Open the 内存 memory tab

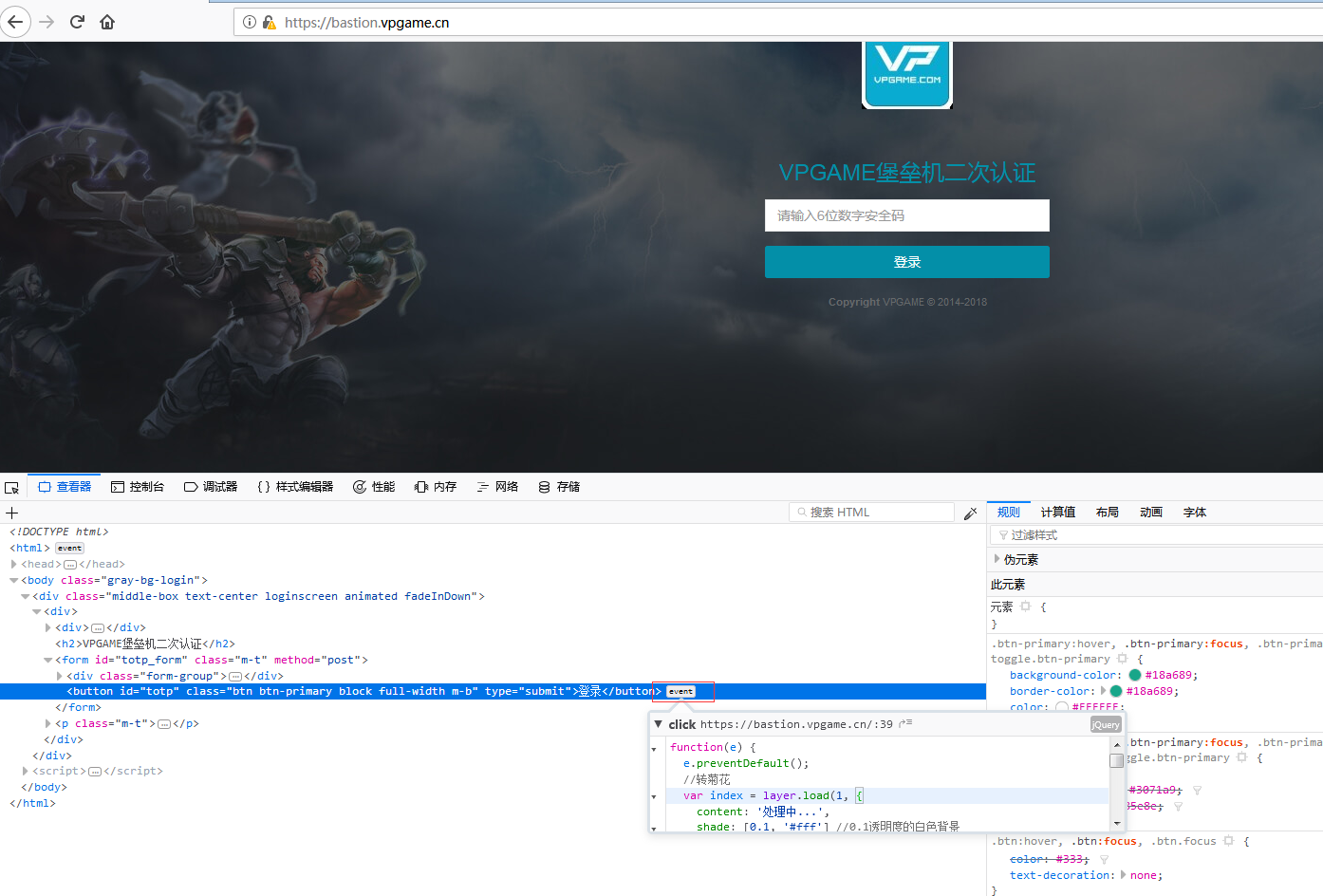tap(436, 487)
